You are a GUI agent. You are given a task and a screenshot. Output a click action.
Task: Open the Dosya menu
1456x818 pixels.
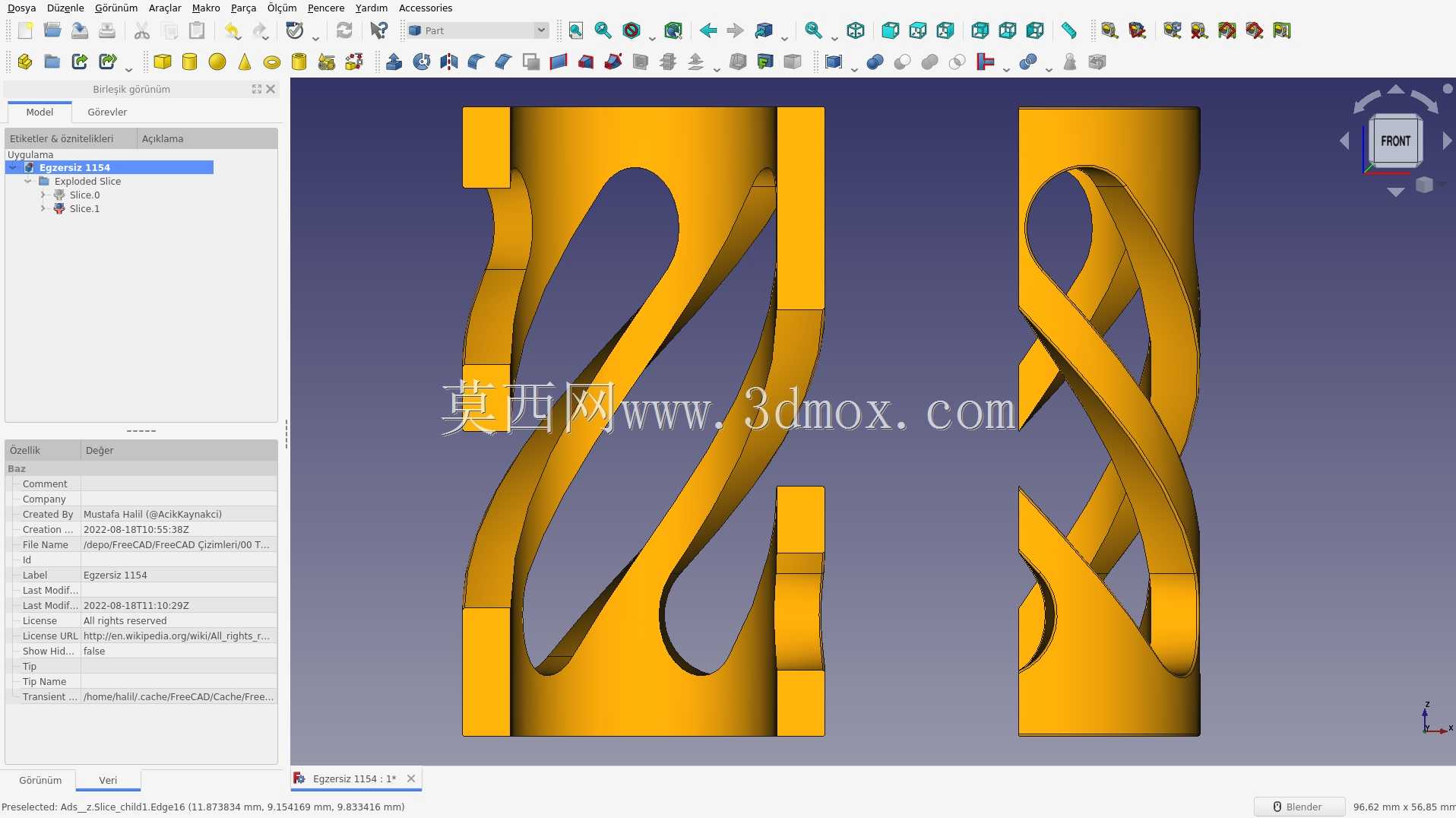pyautogui.click(x=21, y=8)
